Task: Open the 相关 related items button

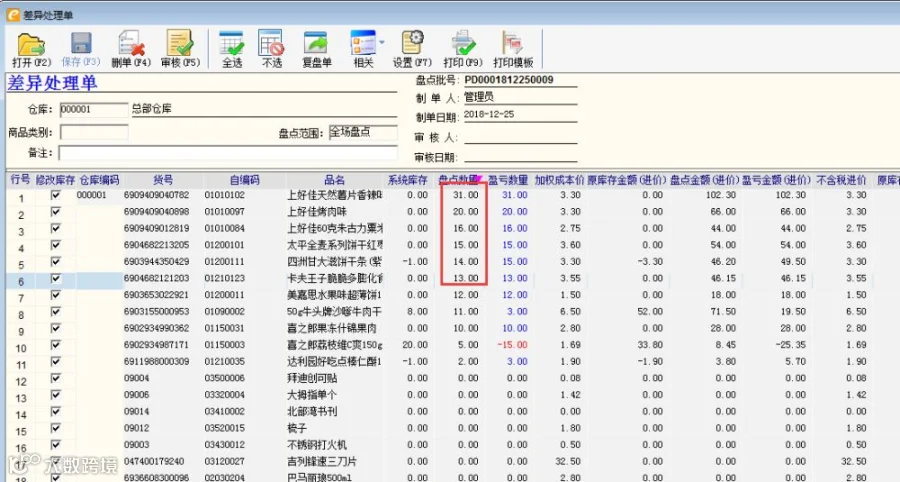Action: click(363, 50)
